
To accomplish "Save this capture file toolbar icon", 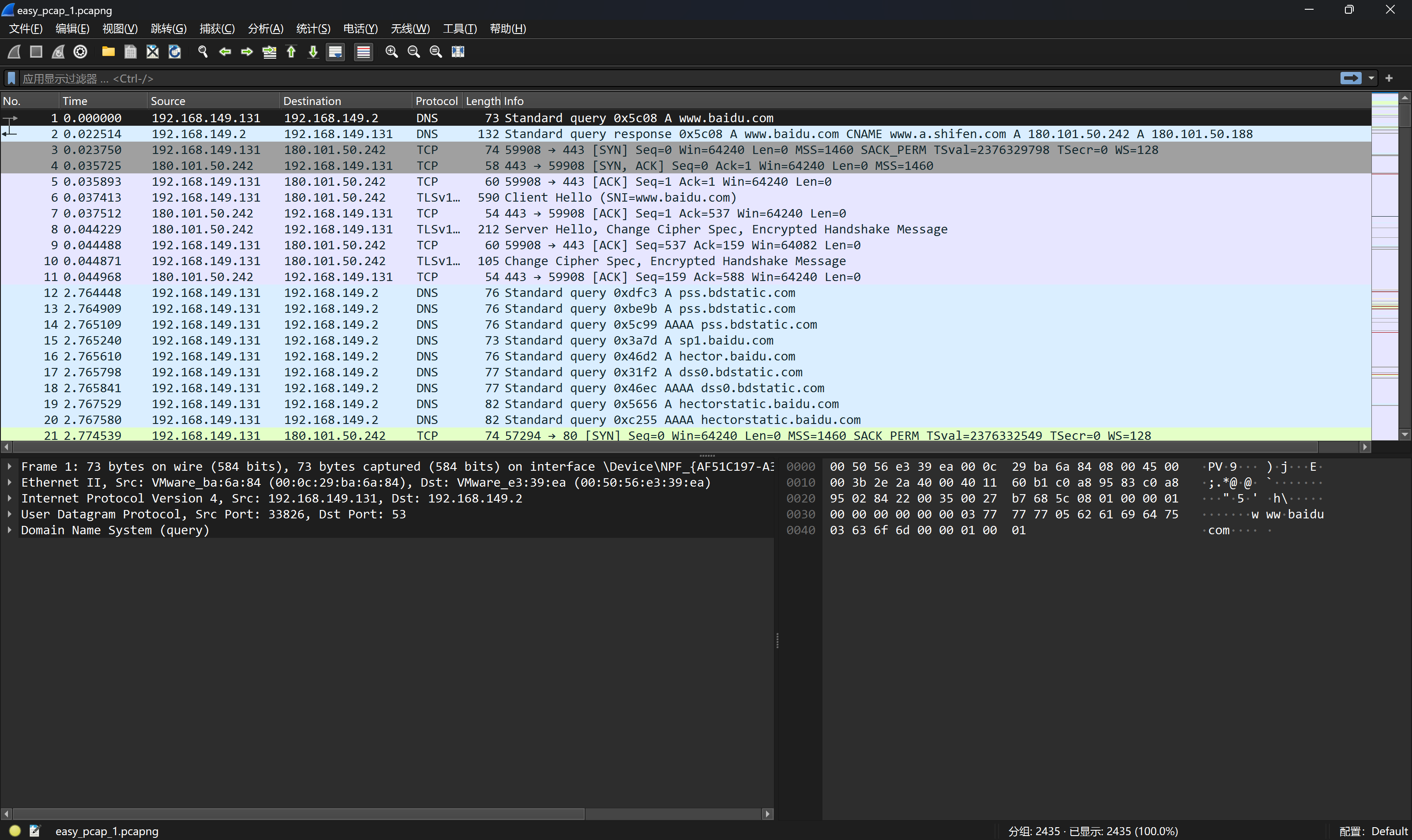I will point(130,52).
